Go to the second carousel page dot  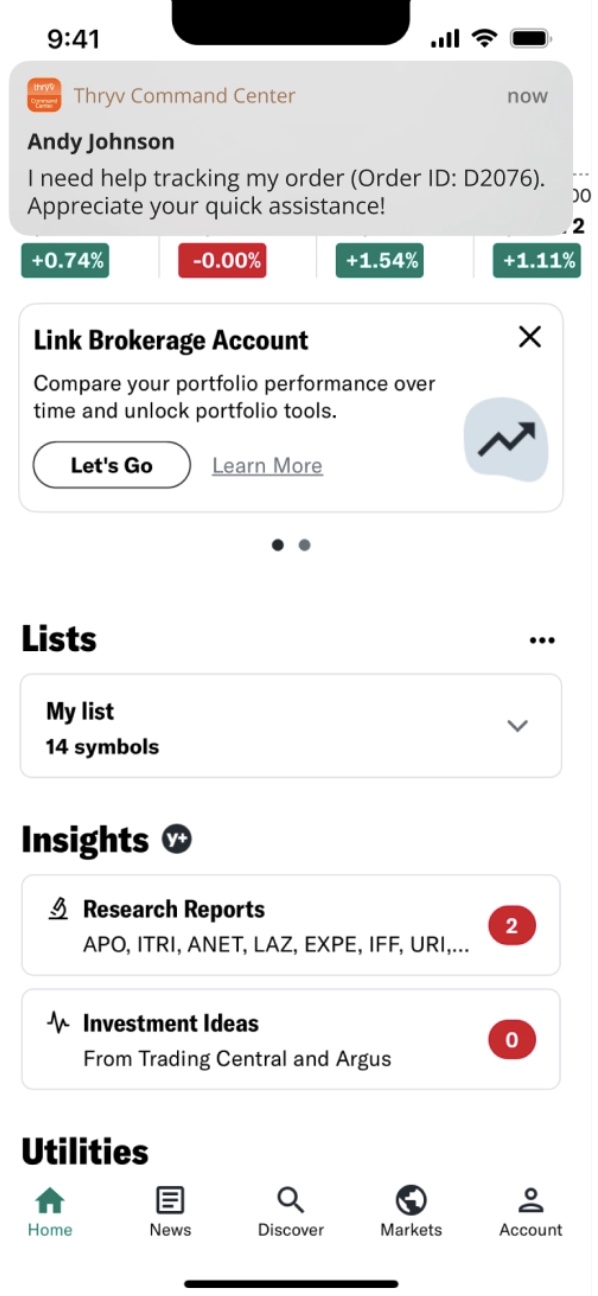[305, 545]
